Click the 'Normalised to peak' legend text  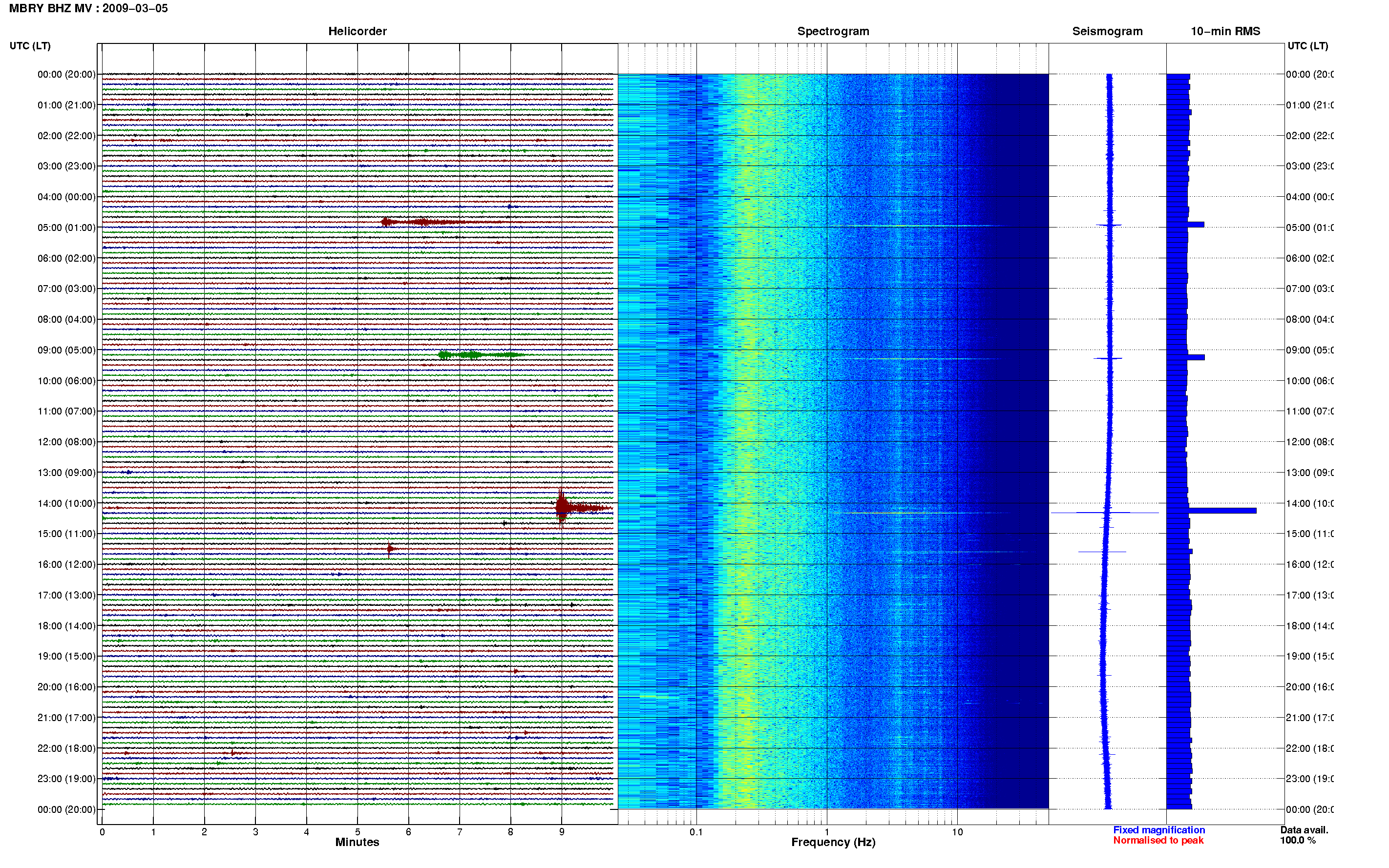click(1158, 841)
